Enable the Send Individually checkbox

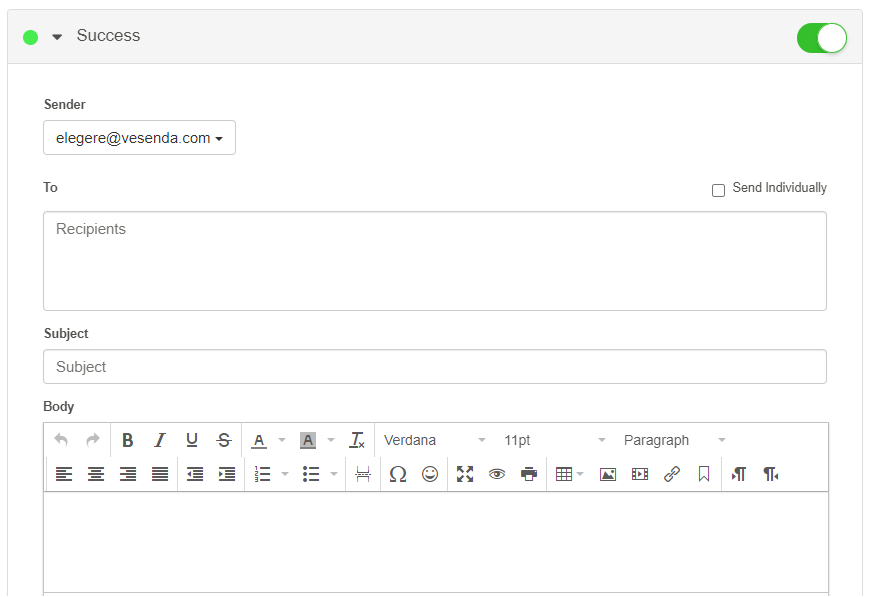pos(718,190)
